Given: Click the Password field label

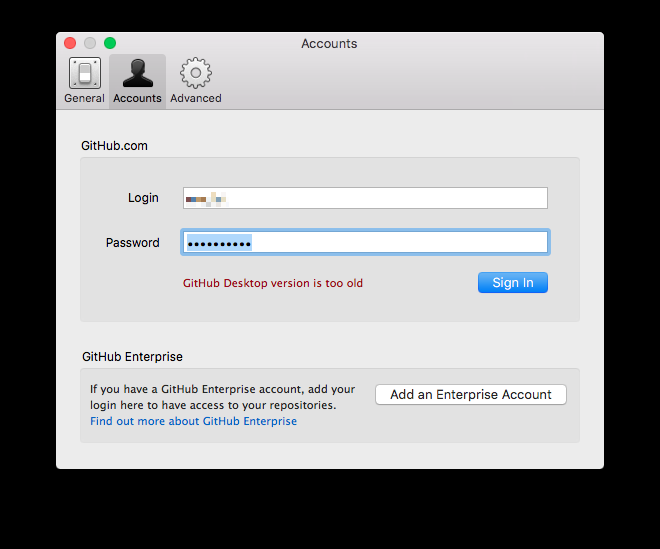Looking at the screenshot, I should 133,243.
